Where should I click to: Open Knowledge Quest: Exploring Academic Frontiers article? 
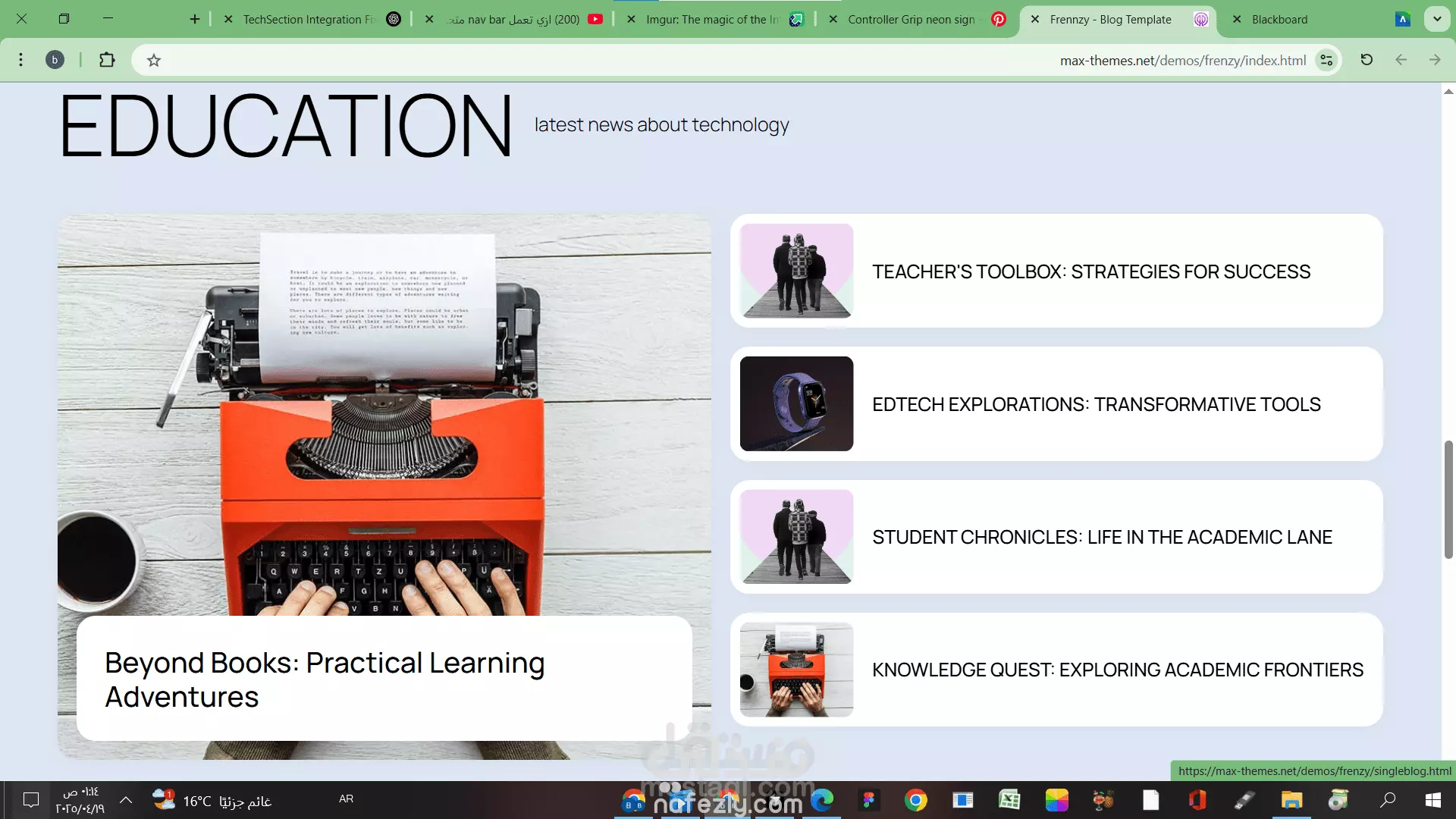click(x=1117, y=670)
